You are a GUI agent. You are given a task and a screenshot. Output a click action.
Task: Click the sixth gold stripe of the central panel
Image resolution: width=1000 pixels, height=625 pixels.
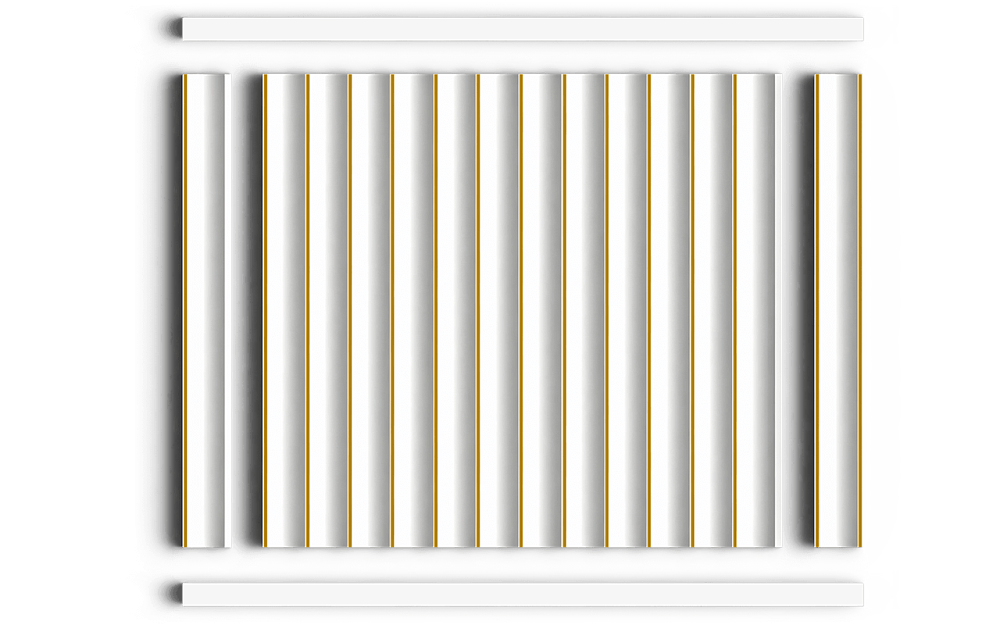(x=478, y=311)
